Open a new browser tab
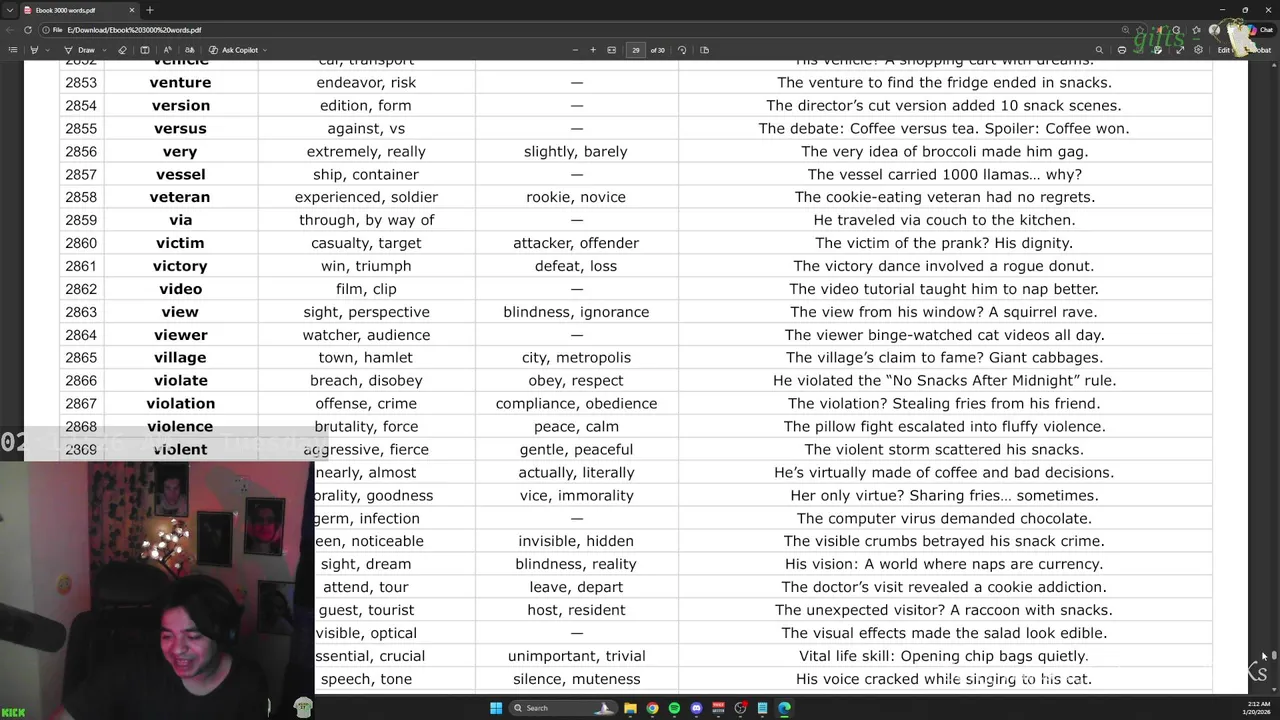The width and height of the screenshot is (1280, 720). [150, 10]
